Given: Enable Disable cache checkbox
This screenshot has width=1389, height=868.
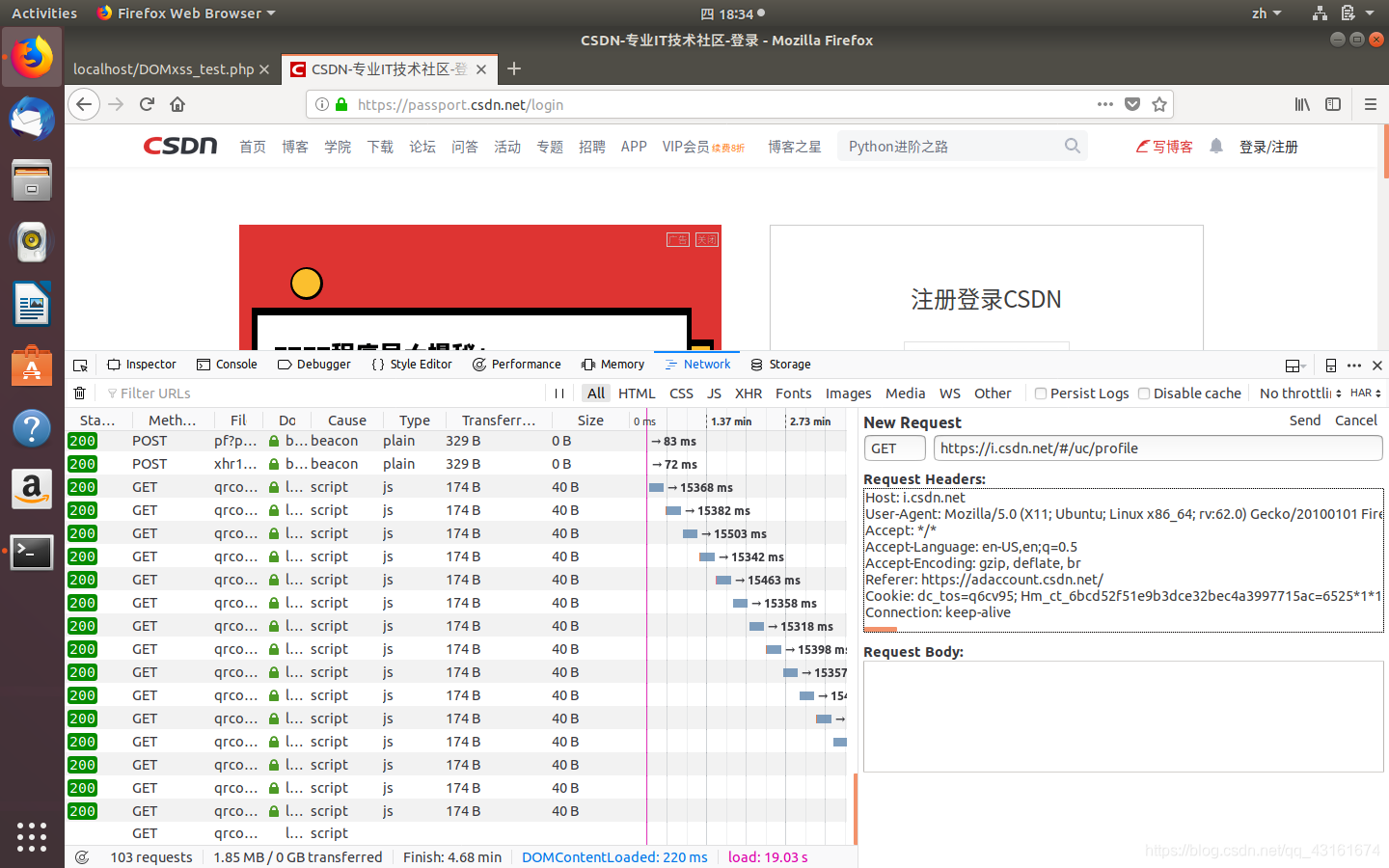Looking at the screenshot, I should point(1144,393).
